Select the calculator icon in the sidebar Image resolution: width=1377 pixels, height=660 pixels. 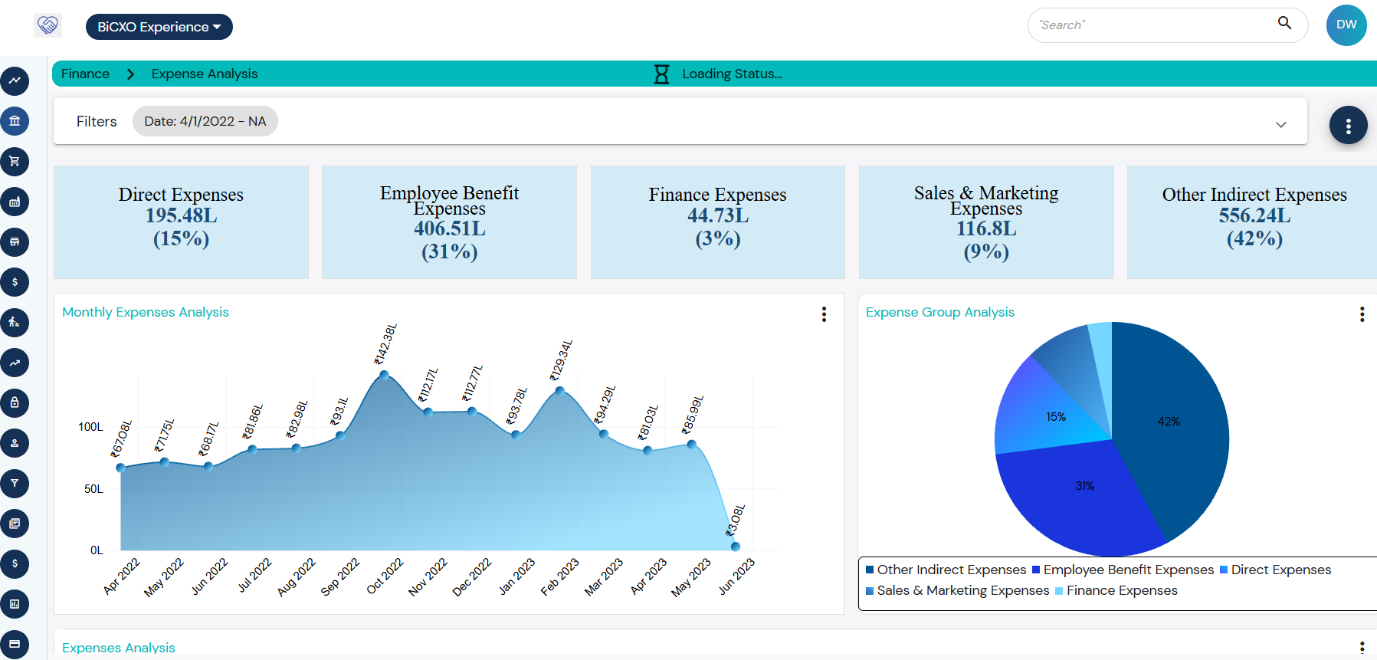[14, 202]
